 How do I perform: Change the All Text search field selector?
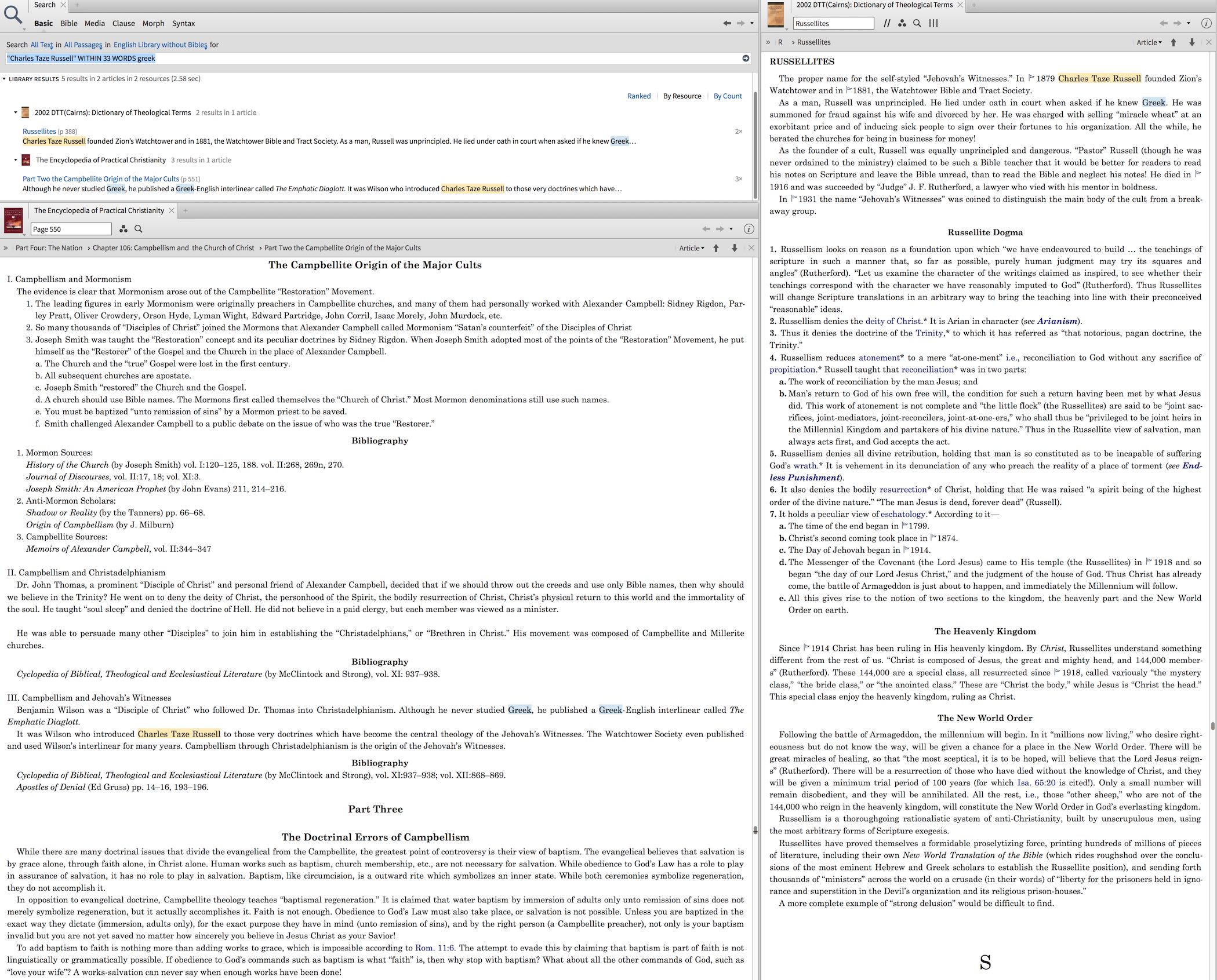42,45
